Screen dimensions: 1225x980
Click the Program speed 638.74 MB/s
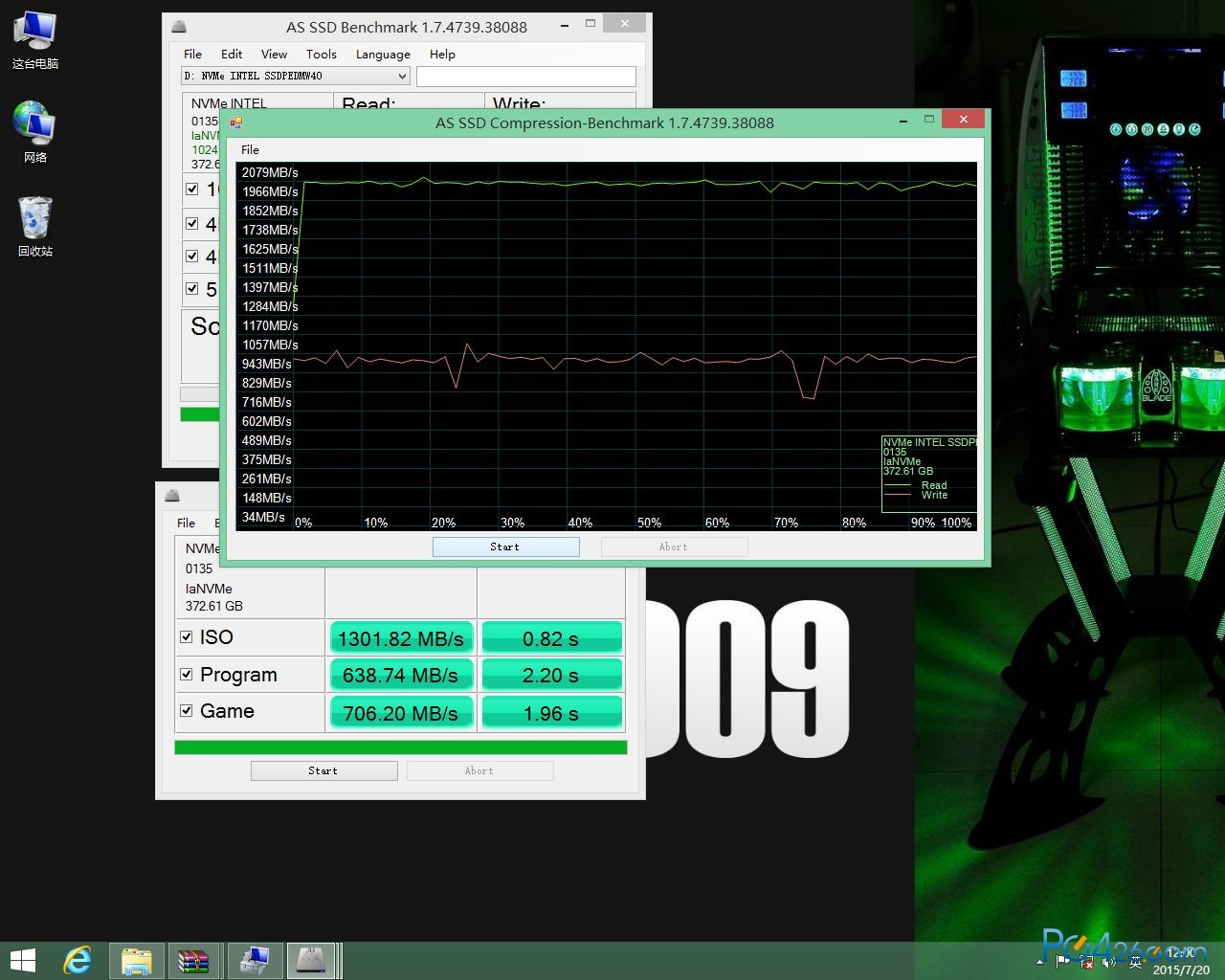click(400, 675)
